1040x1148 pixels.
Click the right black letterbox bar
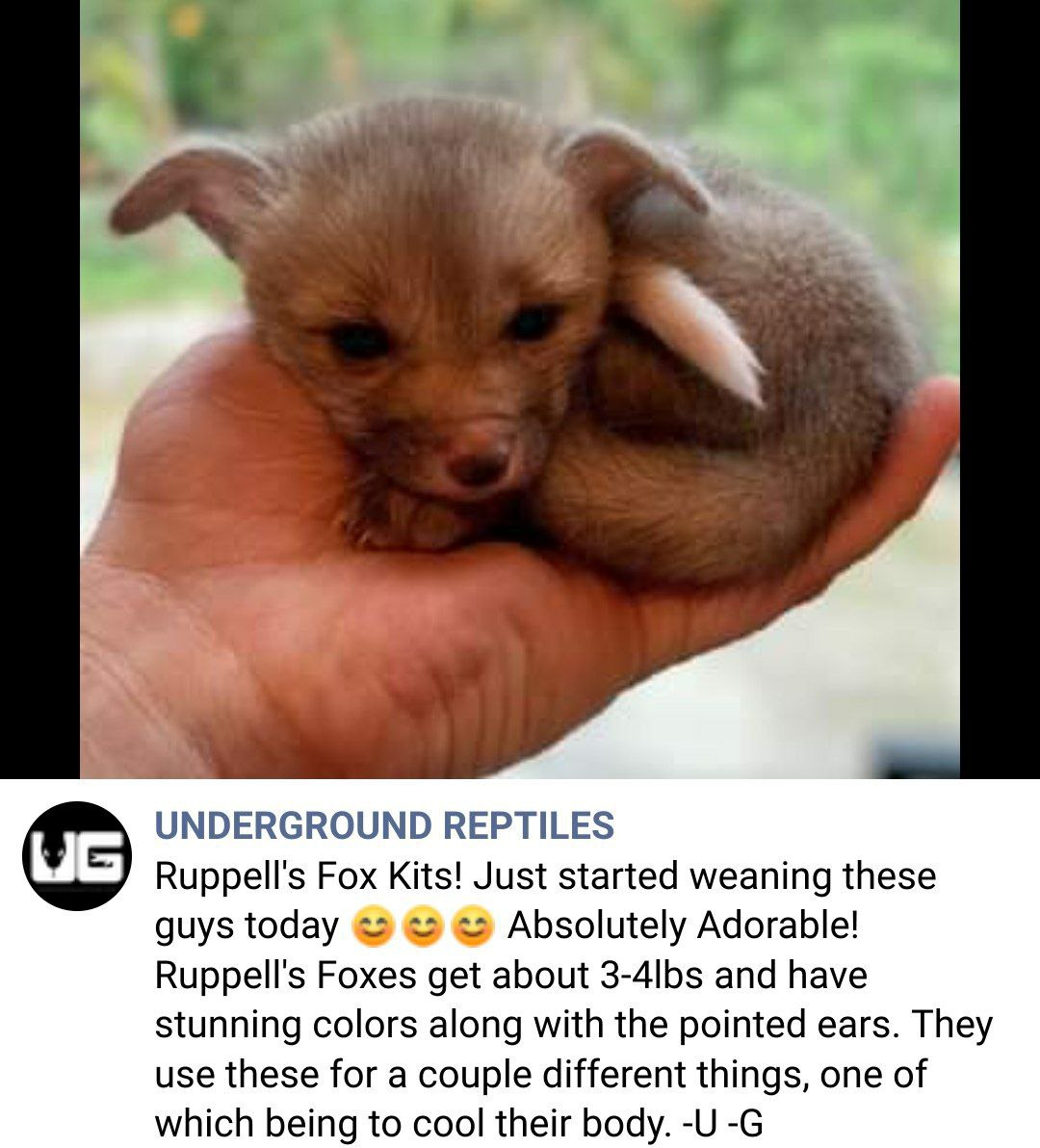(x=1000, y=389)
